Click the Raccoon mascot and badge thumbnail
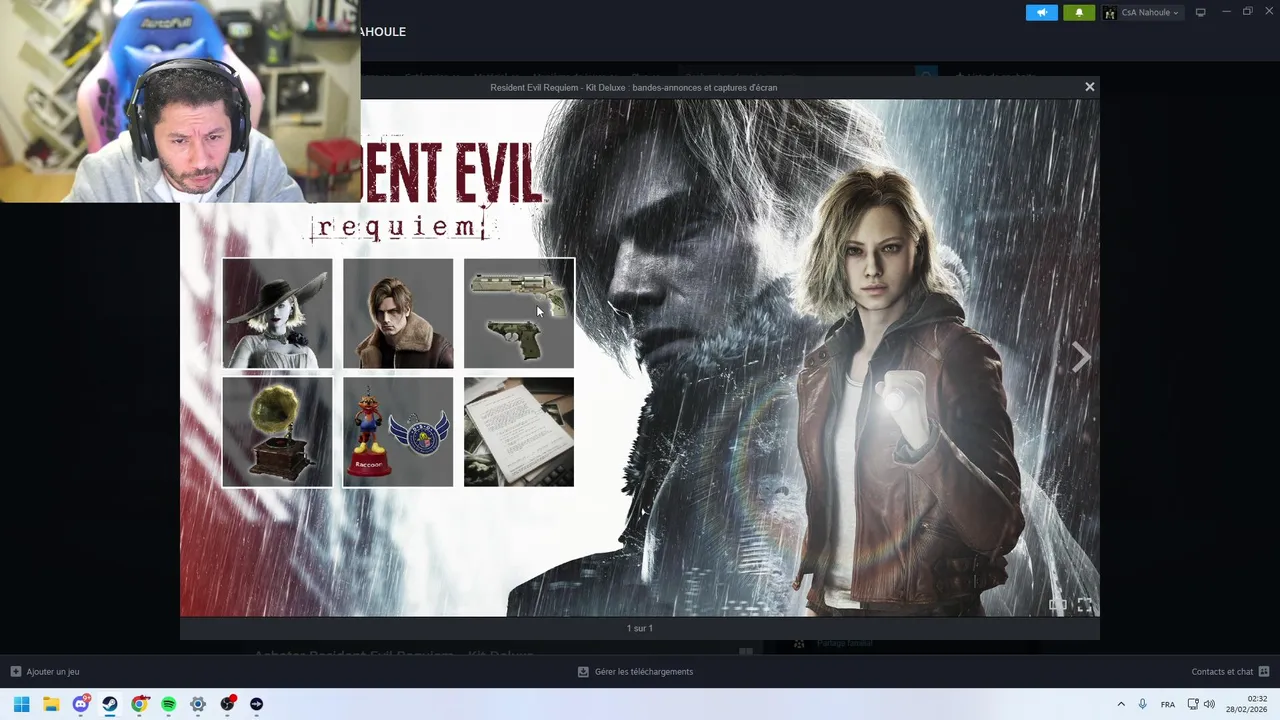This screenshot has height=720, width=1280. click(x=398, y=432)
